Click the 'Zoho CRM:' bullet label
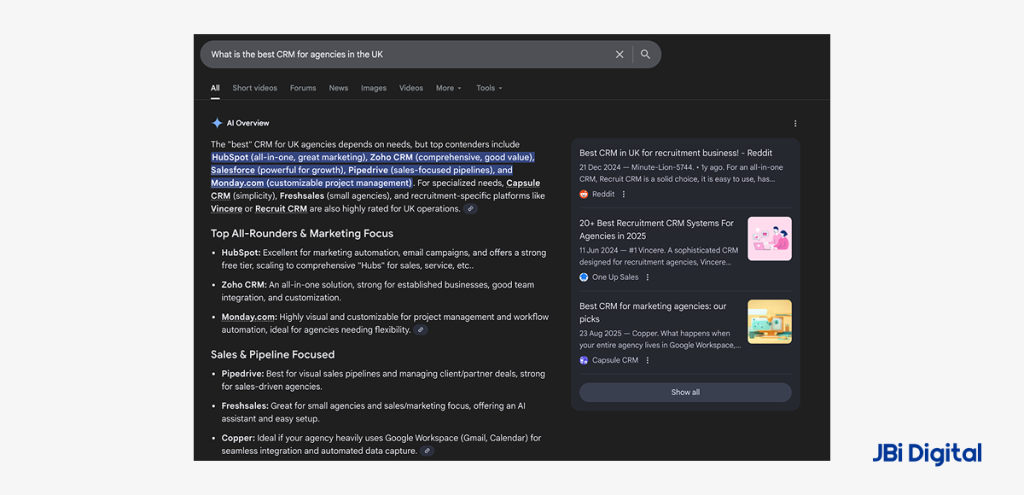This screenshot has height=495, width=1024. [x=244, y=285]
